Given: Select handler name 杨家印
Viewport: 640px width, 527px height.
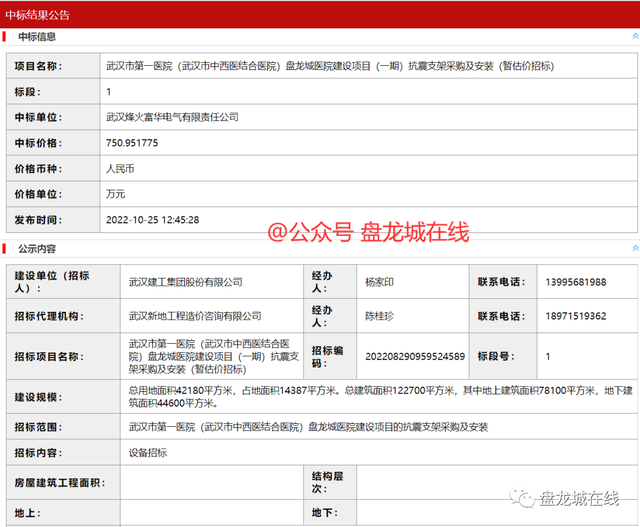Looking at the screenshot, I should pos(379,282).
